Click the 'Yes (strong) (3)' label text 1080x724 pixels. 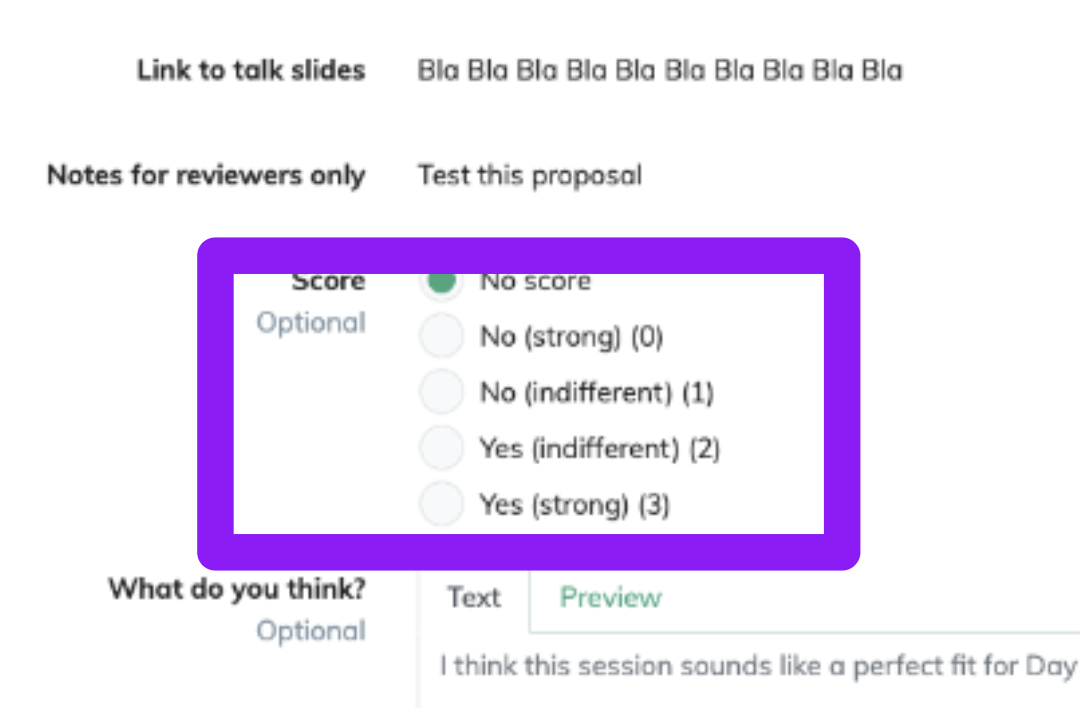click(x=575, y=505)
